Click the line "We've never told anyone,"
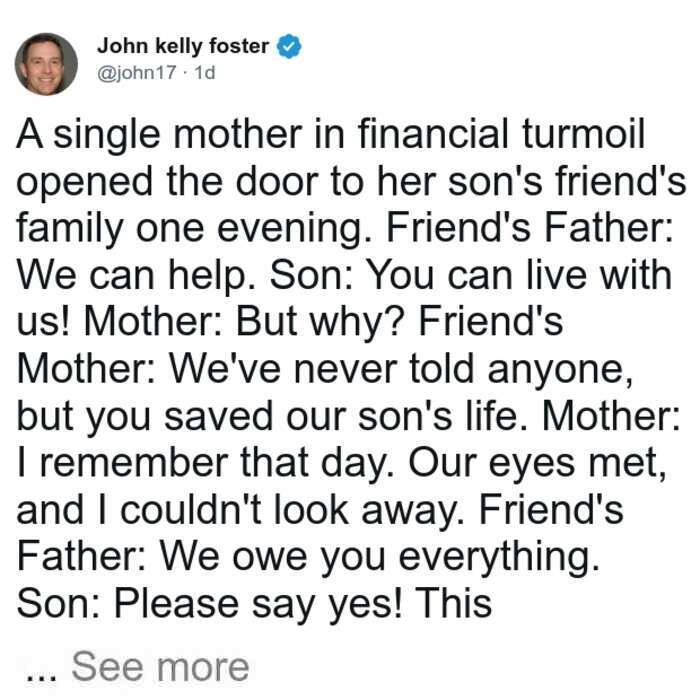 400,369
